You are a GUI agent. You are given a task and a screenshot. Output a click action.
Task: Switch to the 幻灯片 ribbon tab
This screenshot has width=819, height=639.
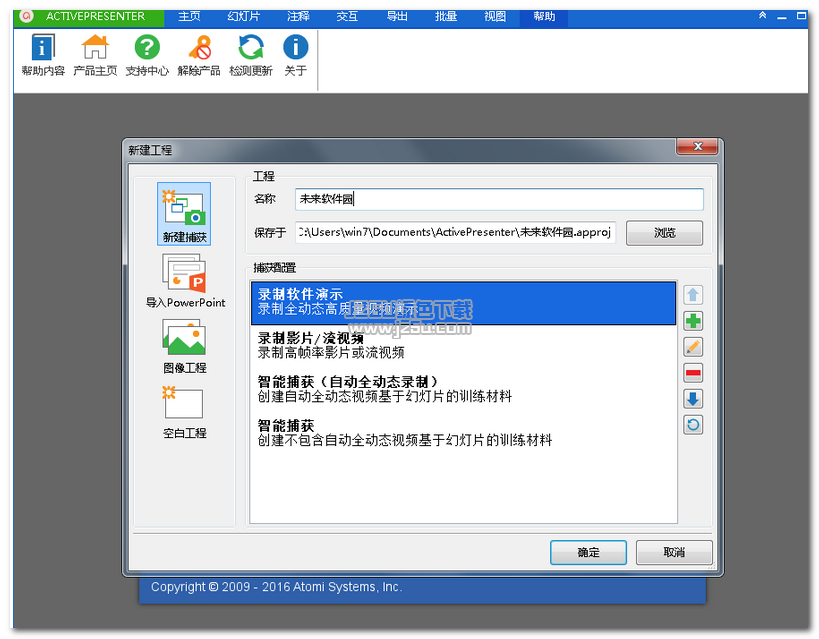pos(243,17)
